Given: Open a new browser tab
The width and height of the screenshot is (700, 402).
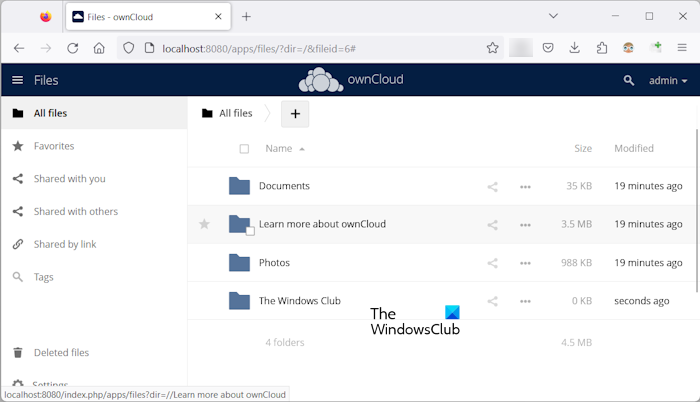Looking at the screenshot, I should point(246,17).
